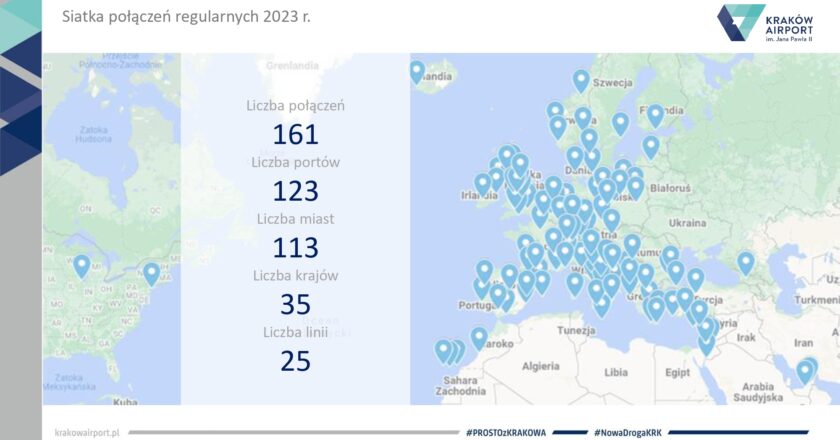Image resolution: width=840 pixels, height=440 pixels.
Task: Select the pin on the US east coast
Action: pos(152,272)
